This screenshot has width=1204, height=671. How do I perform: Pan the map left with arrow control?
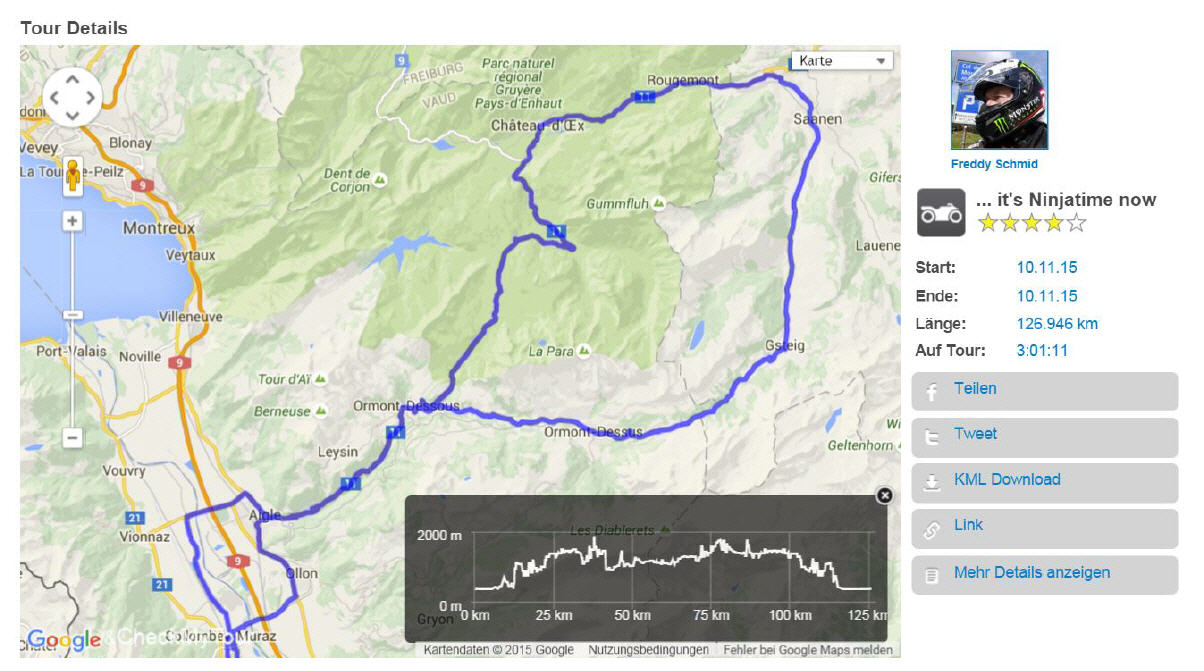click(54, 97)
